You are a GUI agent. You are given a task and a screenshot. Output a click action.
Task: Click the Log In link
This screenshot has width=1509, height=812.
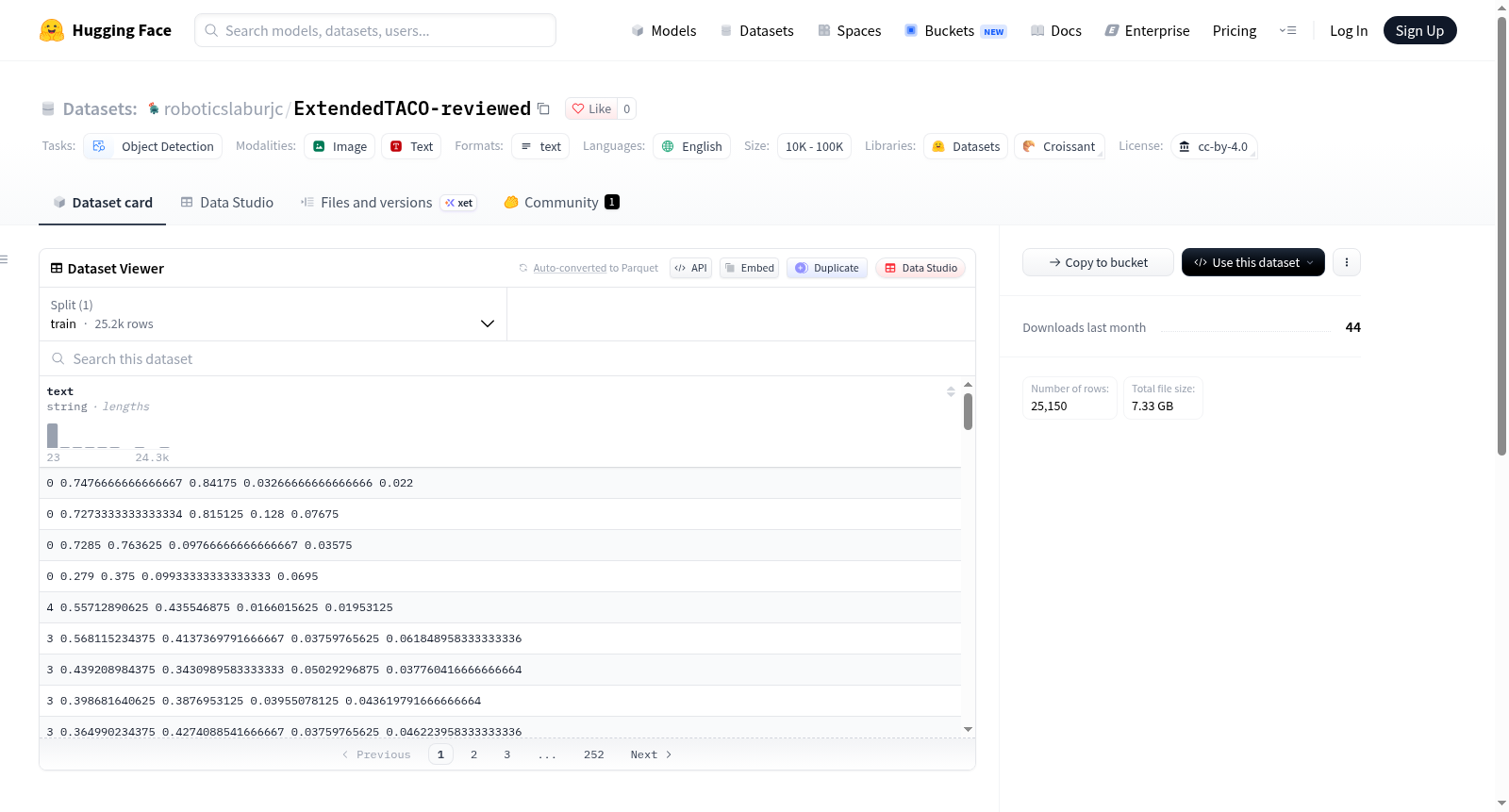tap(1348, 30)
